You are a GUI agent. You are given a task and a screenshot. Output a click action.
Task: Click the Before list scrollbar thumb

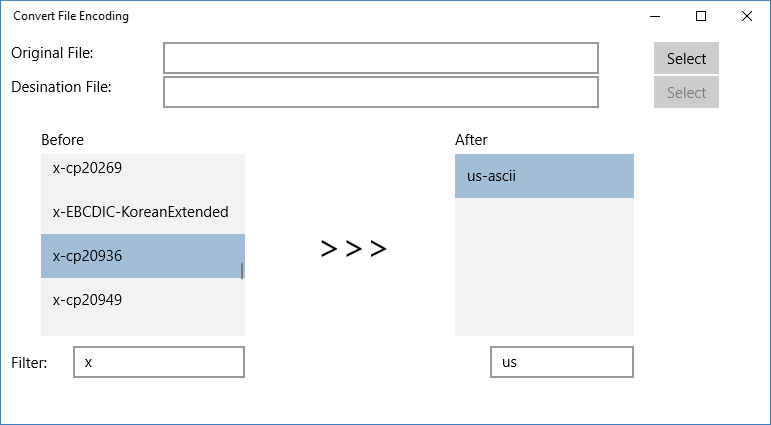pos(241,271)
